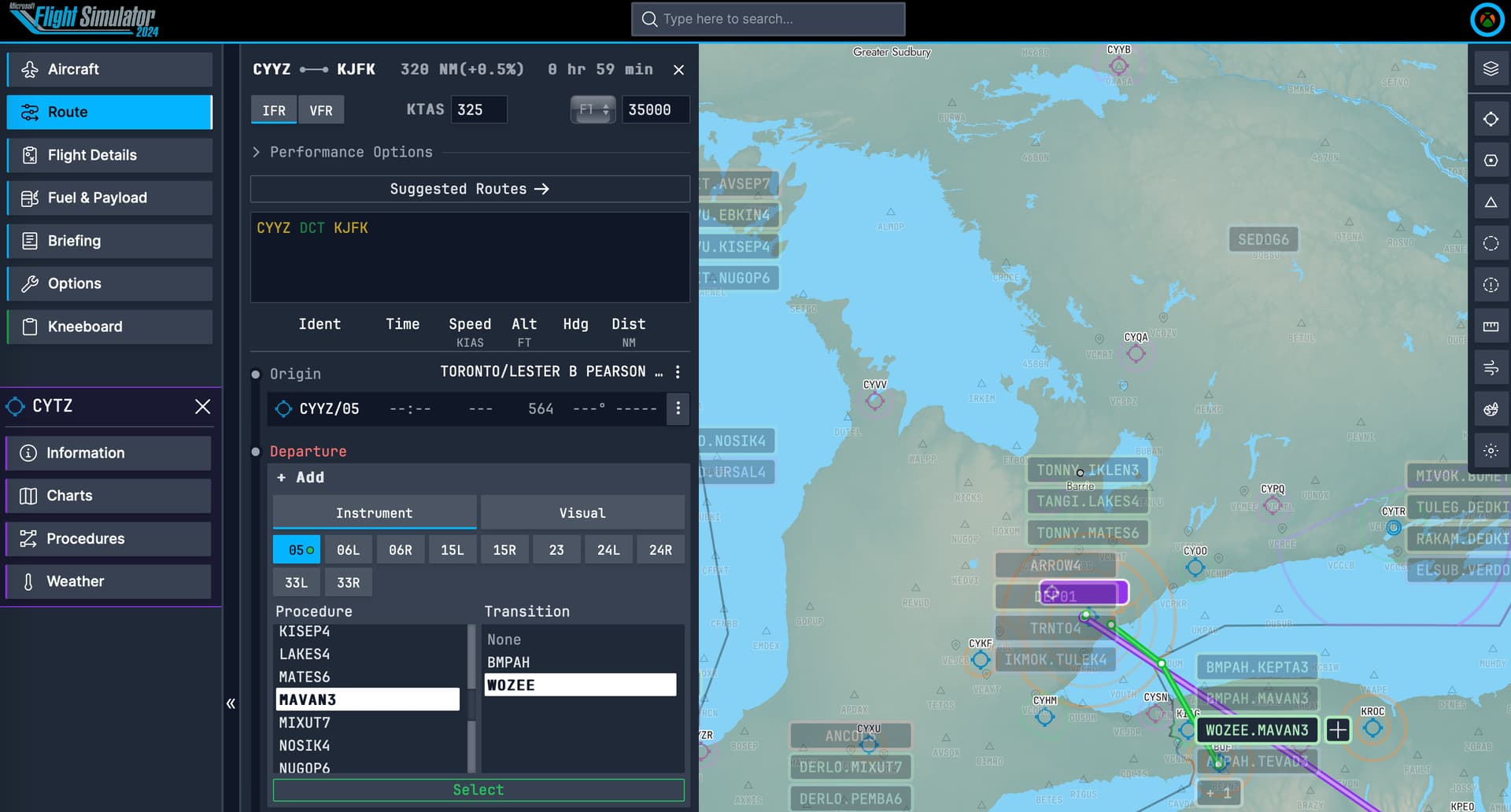Expand Performance Options section
1511x812 pixels.
[342, 152]
